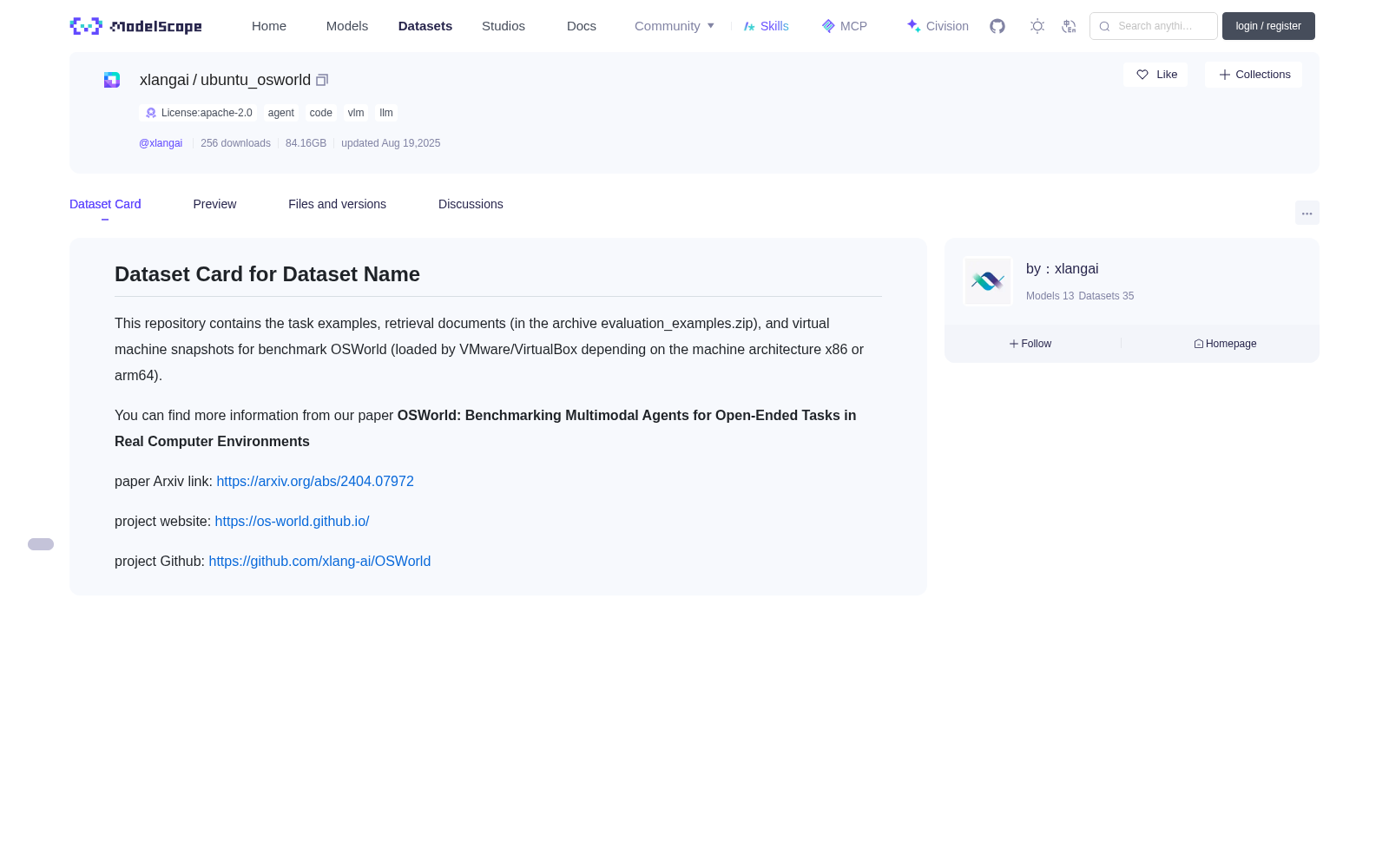Add the dataset to Collections
The image size is (1389, 868).
[x=1254, y=75]
